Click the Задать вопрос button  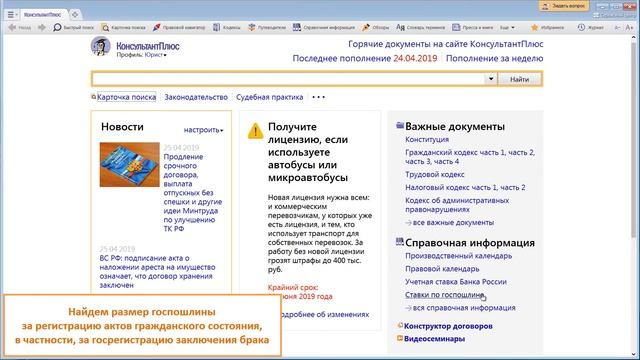click(x=564, y=6)
